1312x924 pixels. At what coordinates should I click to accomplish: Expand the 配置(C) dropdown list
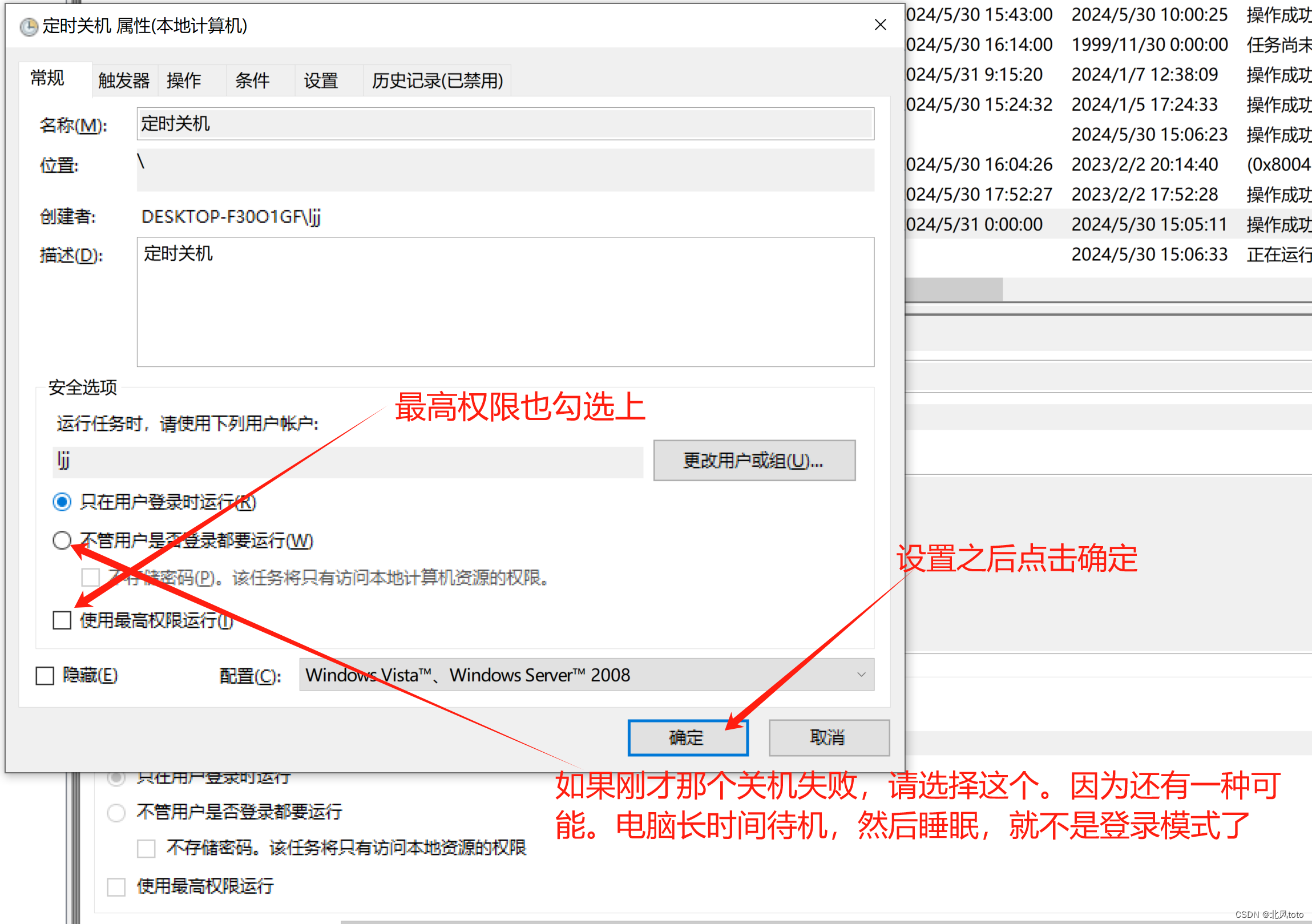pos(586,675)
